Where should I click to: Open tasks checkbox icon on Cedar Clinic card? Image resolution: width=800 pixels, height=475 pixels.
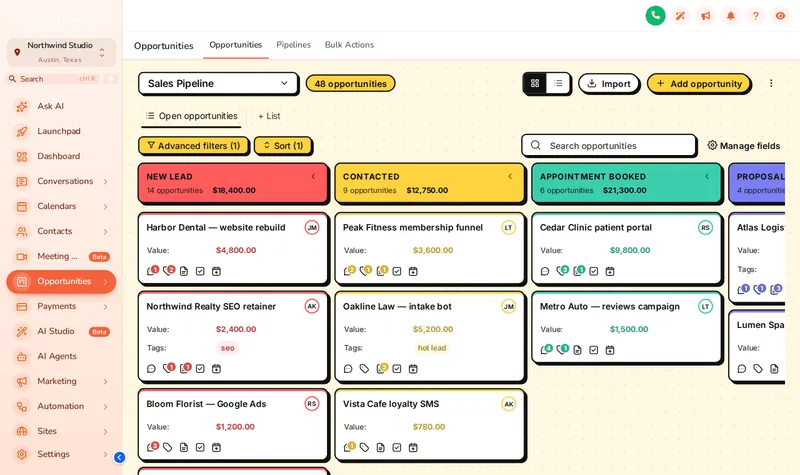(593, 271)
